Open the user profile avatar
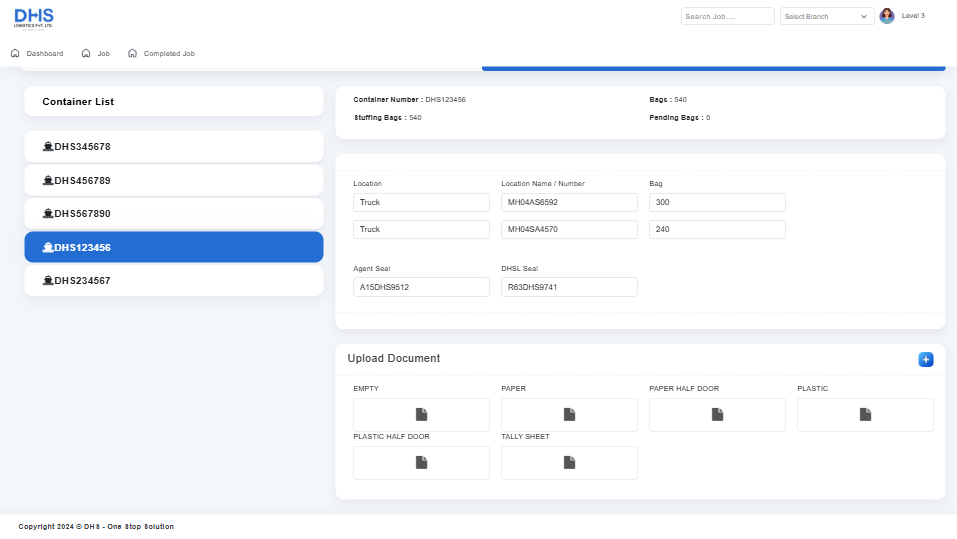 (886, 16)
